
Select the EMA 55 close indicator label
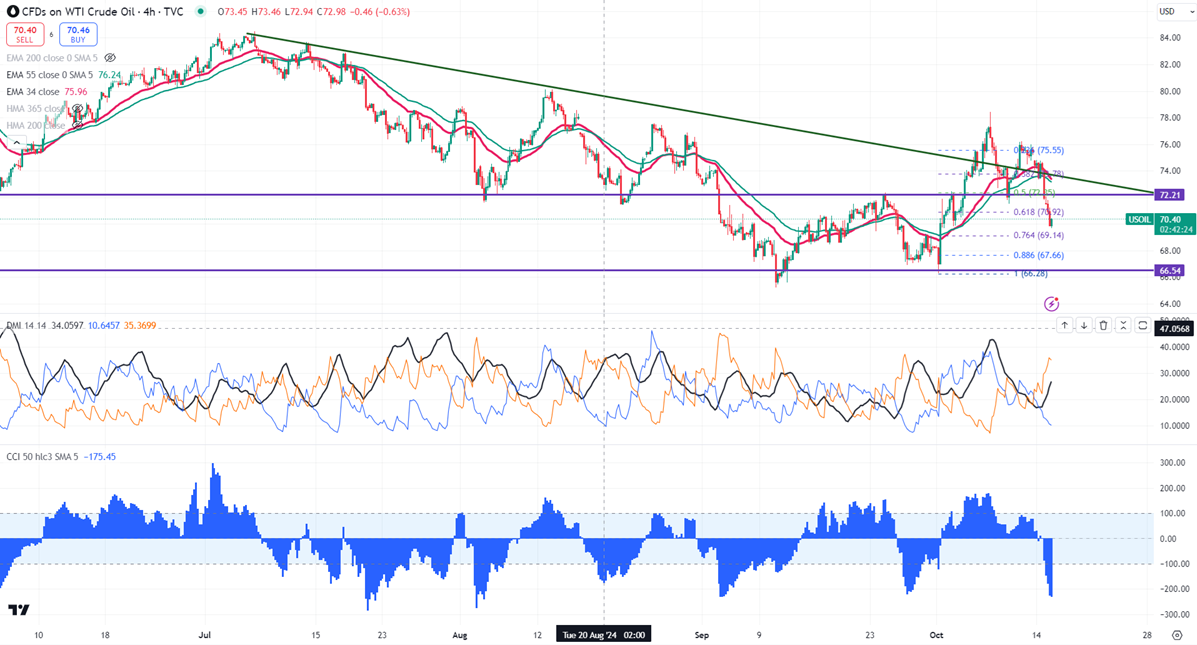click(x=50, y=75)
